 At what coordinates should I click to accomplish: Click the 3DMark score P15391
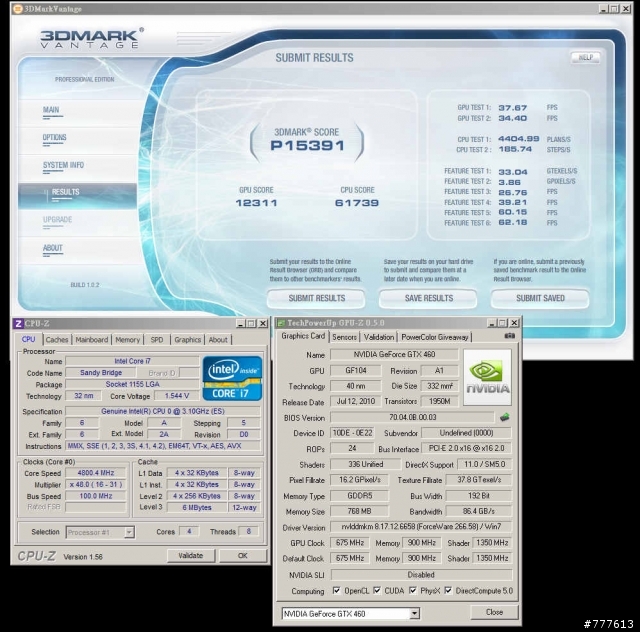tap(307, 145)
